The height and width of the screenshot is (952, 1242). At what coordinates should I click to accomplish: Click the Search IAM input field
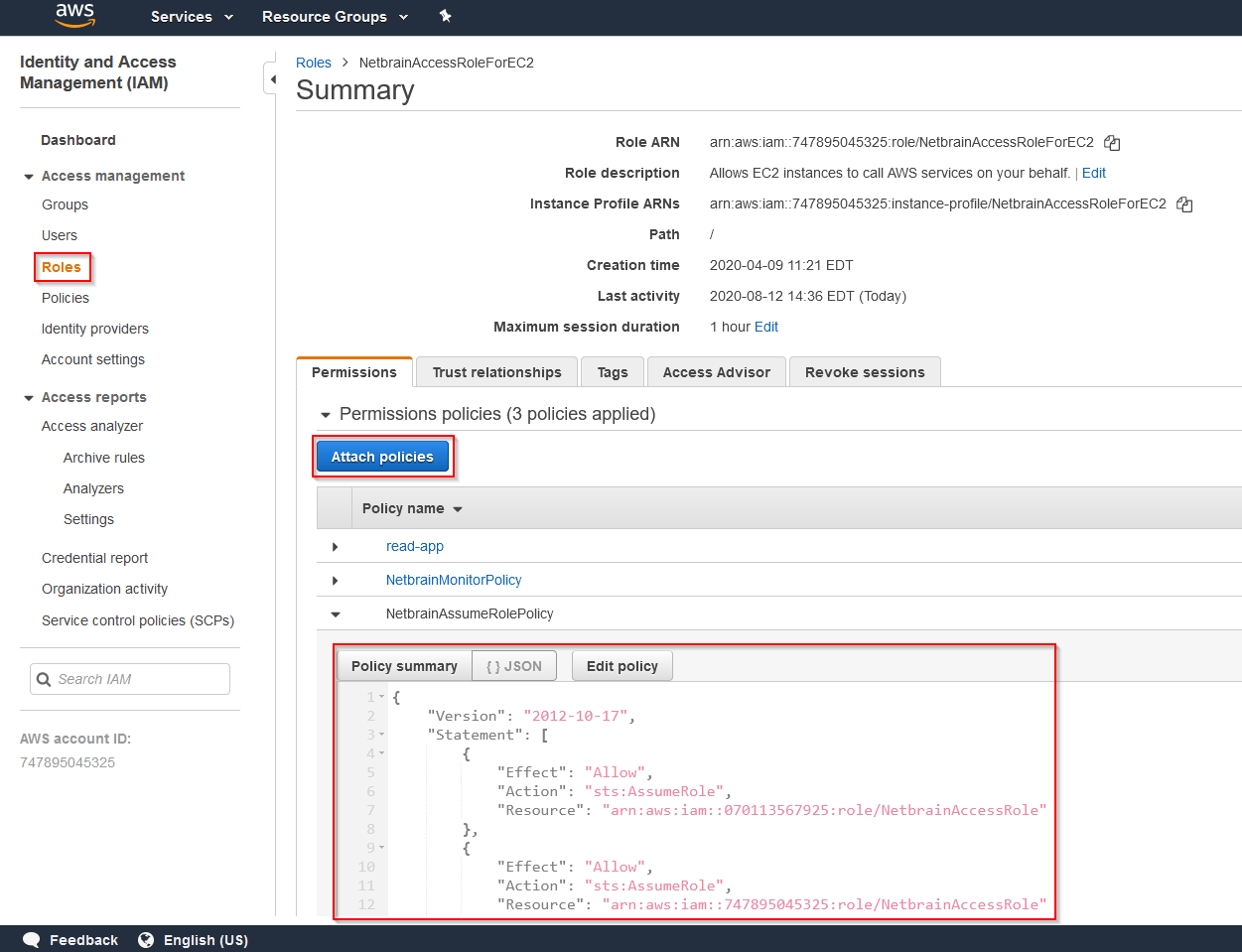[x=130, y=679]
